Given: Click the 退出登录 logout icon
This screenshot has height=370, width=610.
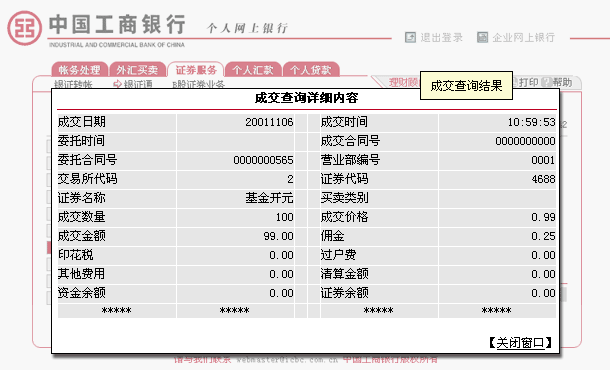Looking at the screenshot, I should coord(410,37).
